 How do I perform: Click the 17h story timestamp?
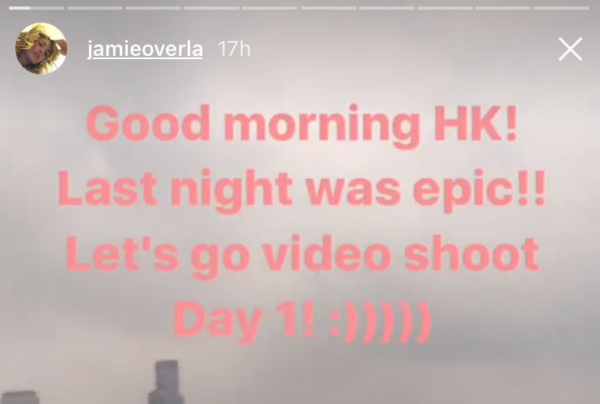pos(234,49)
